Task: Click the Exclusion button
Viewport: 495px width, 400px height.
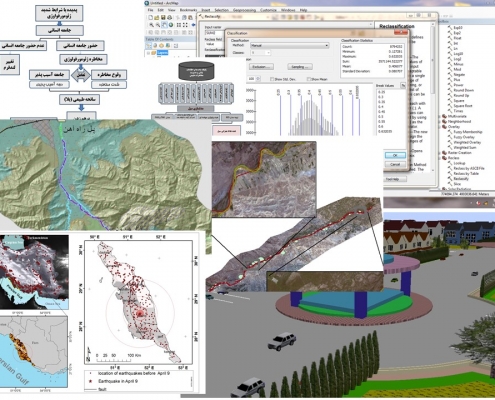Action: click(x=261, y=67)
